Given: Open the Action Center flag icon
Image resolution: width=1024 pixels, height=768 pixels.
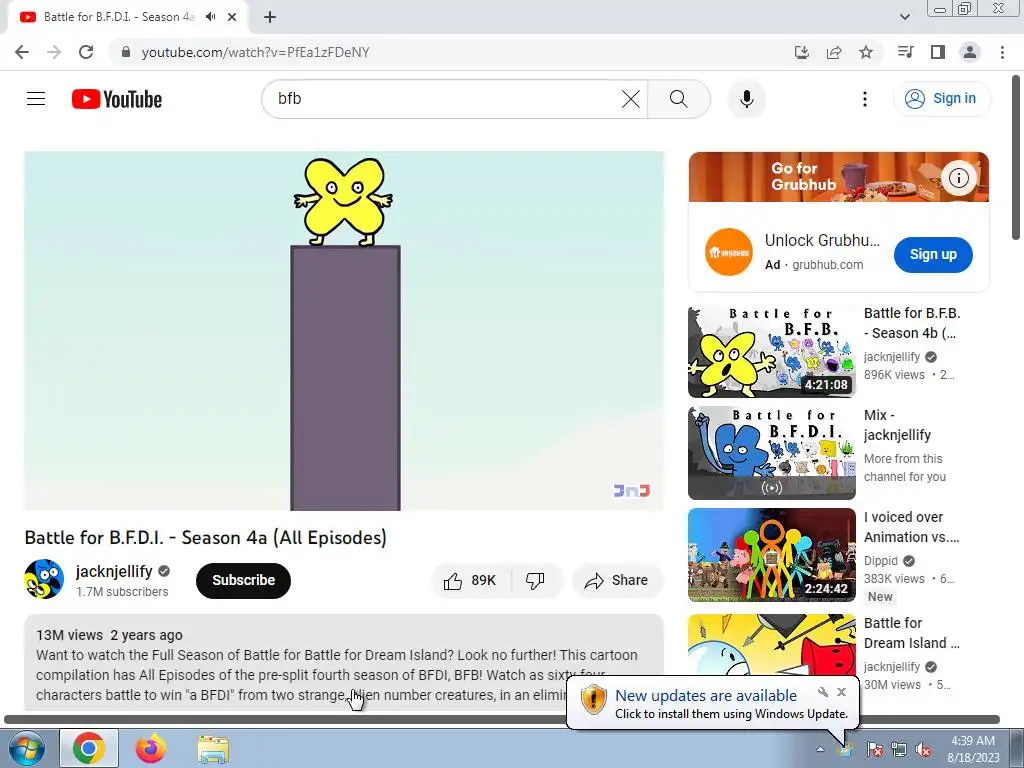Looking at the screenshot, I should pyautogui.click(x=874, y=749).
